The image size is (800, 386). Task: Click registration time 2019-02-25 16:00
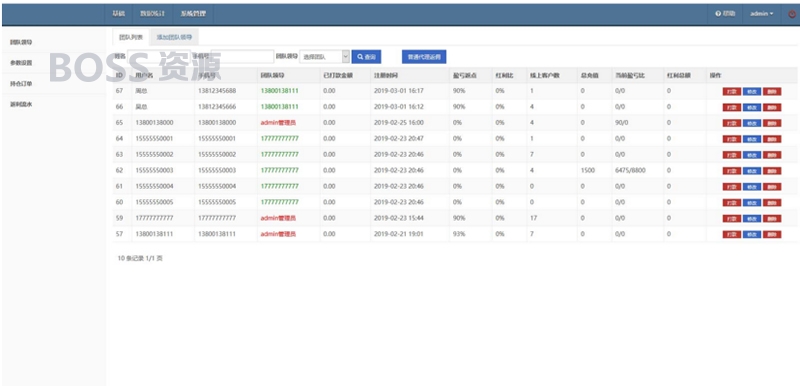(398, 122)
